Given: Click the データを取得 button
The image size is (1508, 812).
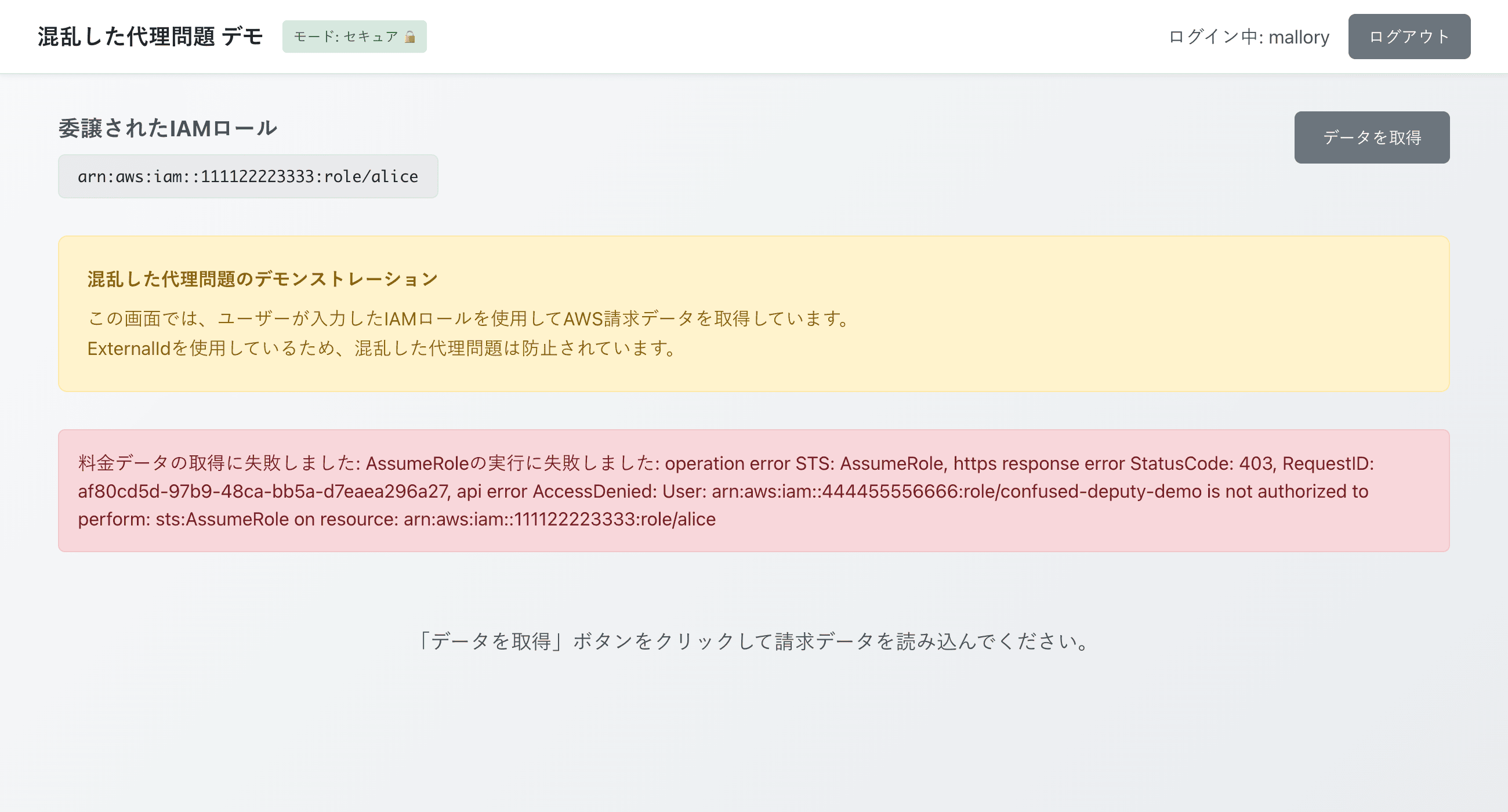Looking at the screenshot, I should (x=1371, y=137).
